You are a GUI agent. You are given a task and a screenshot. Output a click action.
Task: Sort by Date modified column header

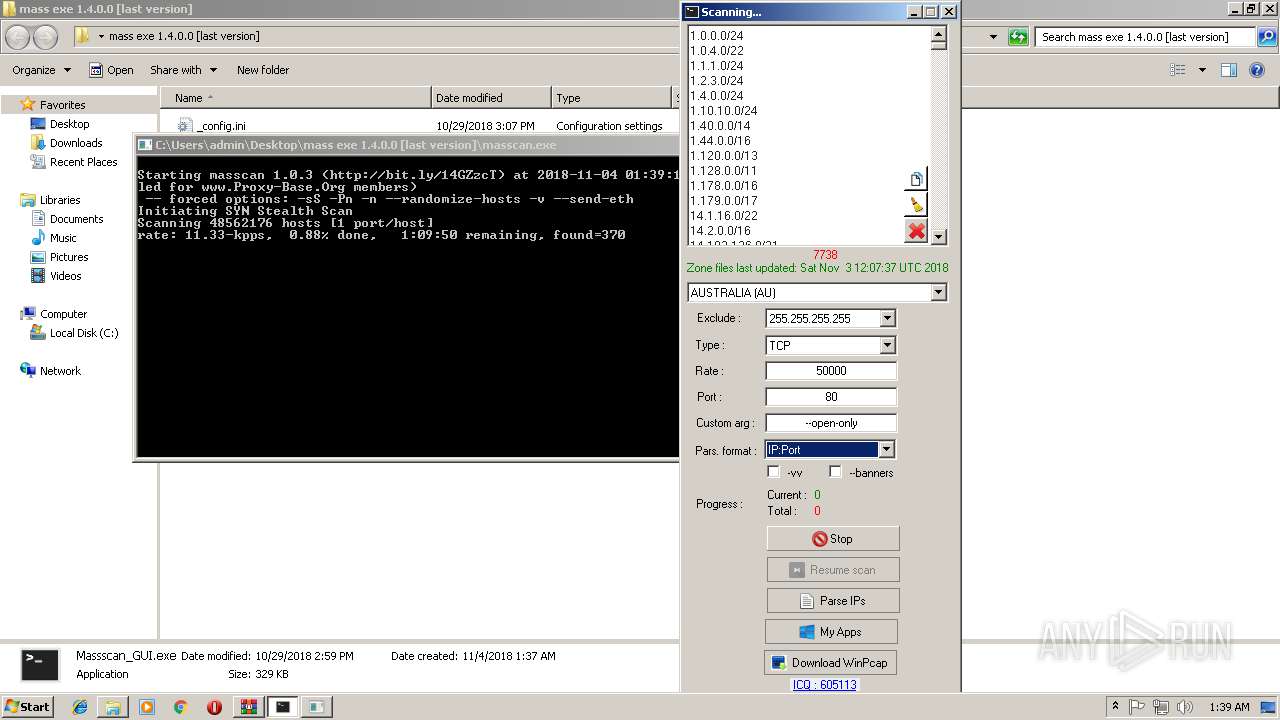(x=491, y=98)
